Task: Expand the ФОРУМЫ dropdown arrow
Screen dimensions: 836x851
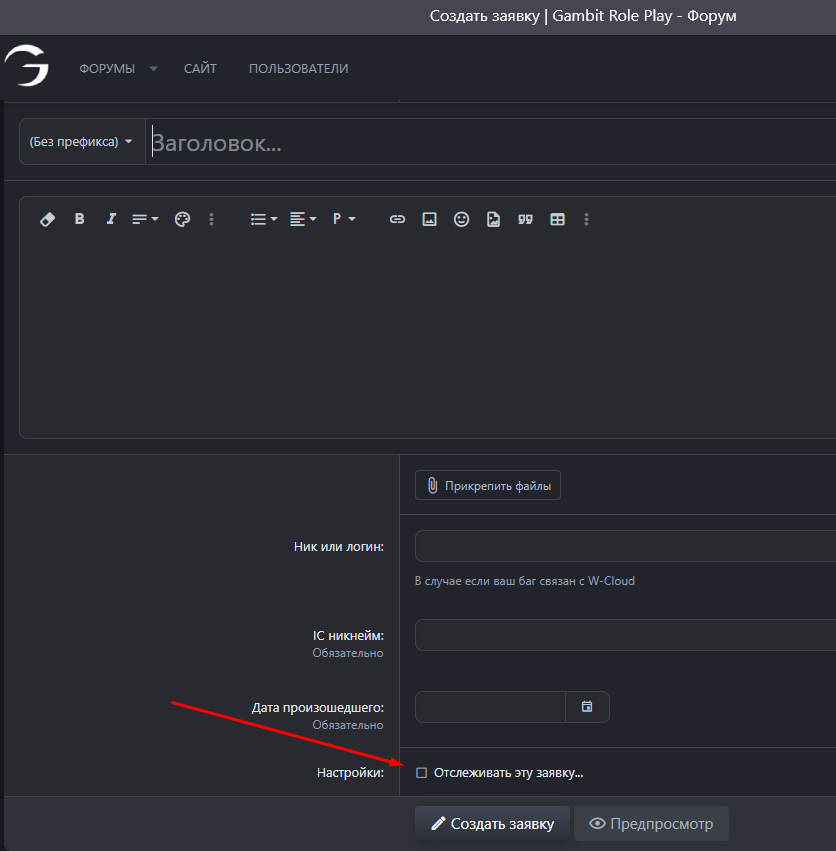Action: point(154,68)
